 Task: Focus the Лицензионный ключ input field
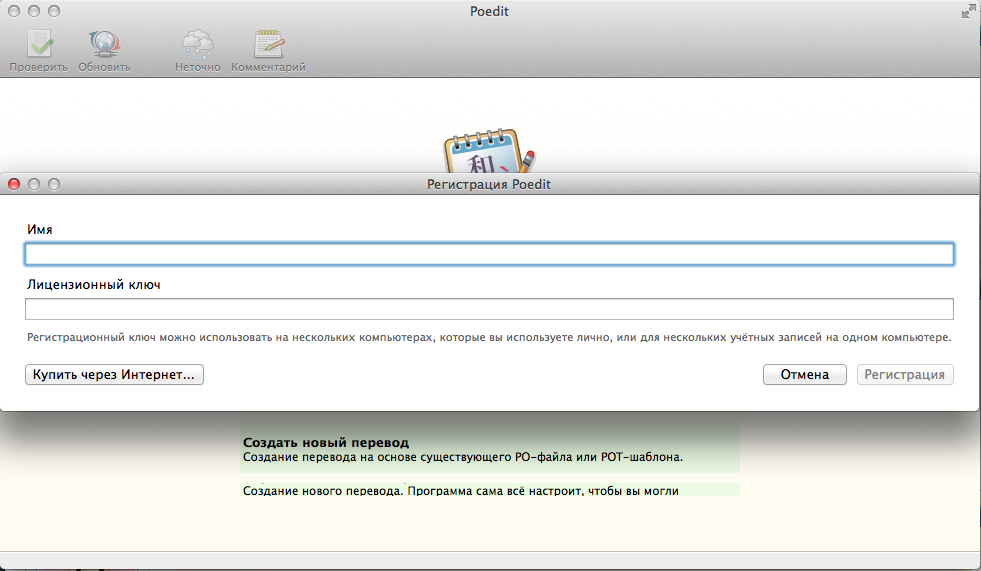pos(489,309)
